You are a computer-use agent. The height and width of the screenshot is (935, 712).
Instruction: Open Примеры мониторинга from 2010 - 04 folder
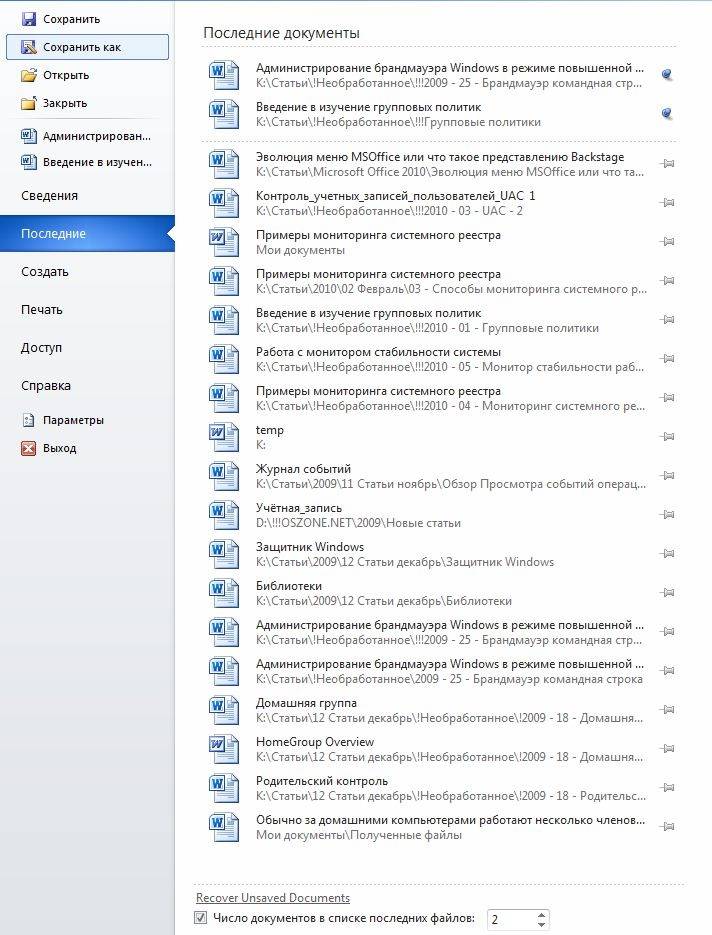click(441, 398)
